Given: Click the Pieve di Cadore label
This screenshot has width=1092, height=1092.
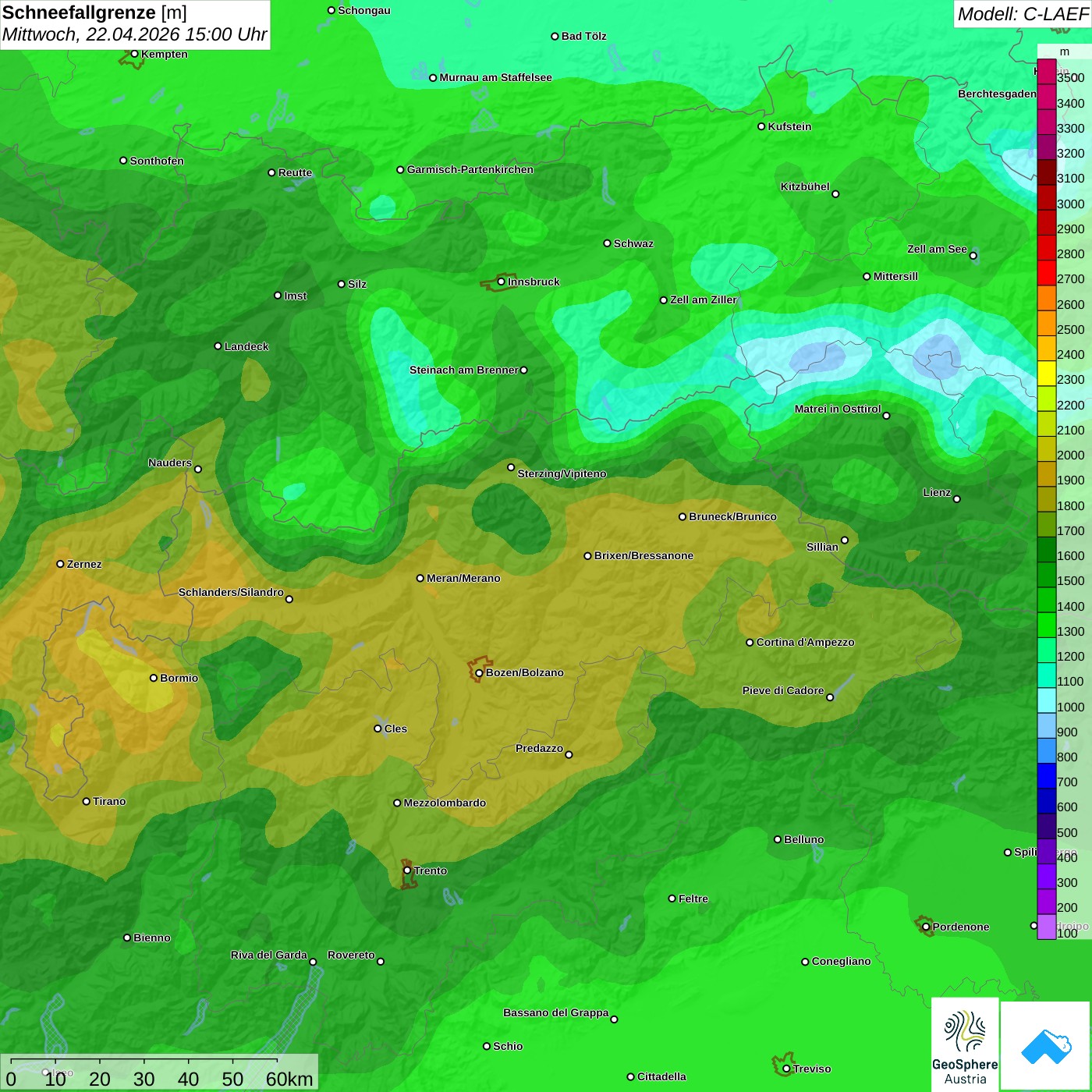Looking at the screenshot, I should (x=783, y=690).
